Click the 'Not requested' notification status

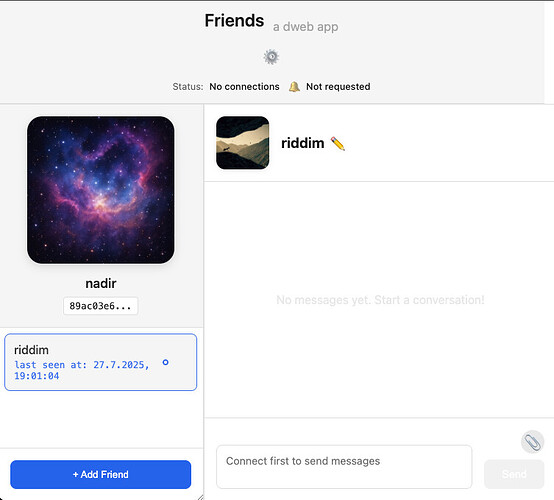click(x=338, y=87)
